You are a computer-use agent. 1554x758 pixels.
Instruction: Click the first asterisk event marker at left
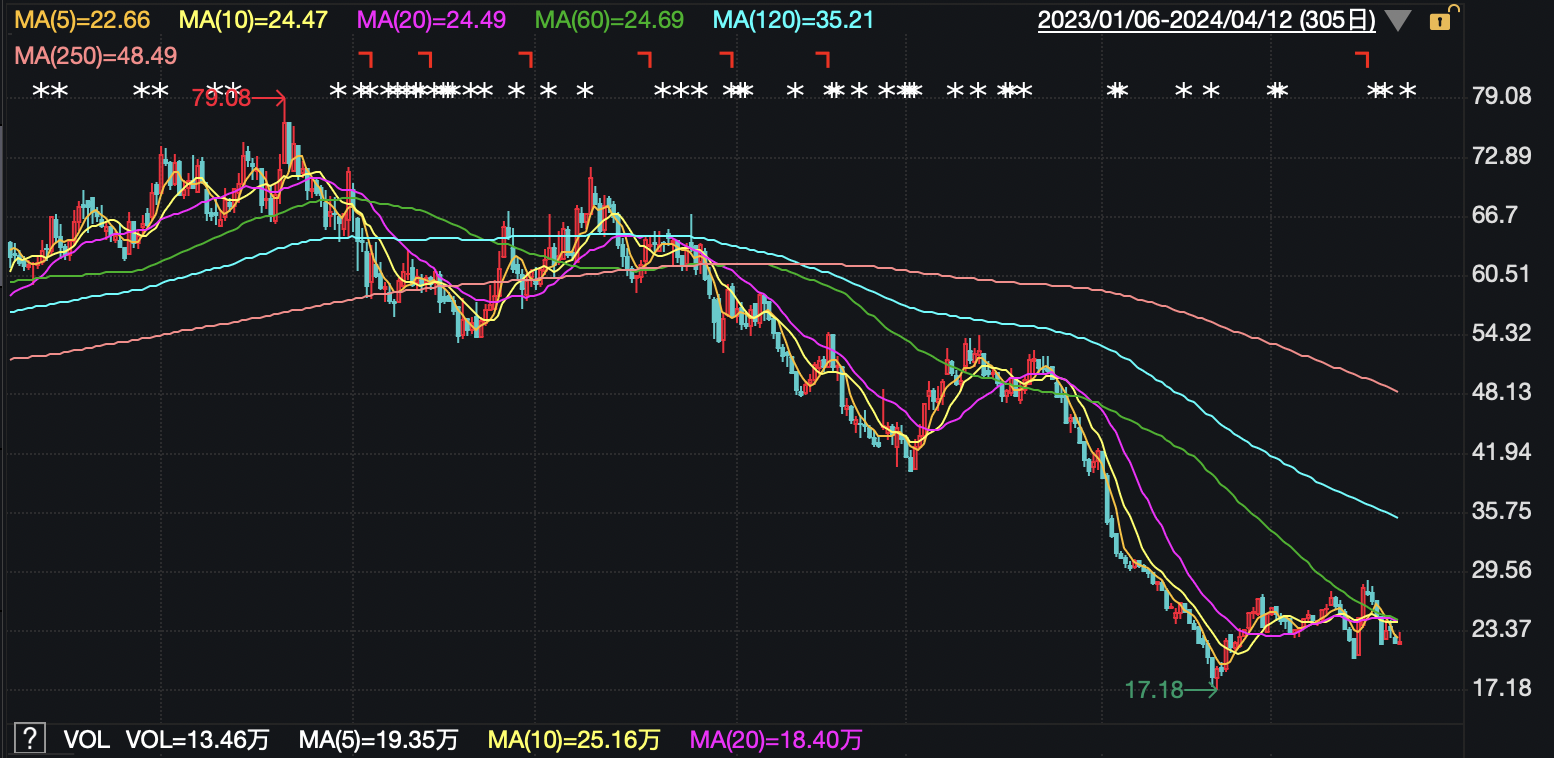tap(41, 91)
